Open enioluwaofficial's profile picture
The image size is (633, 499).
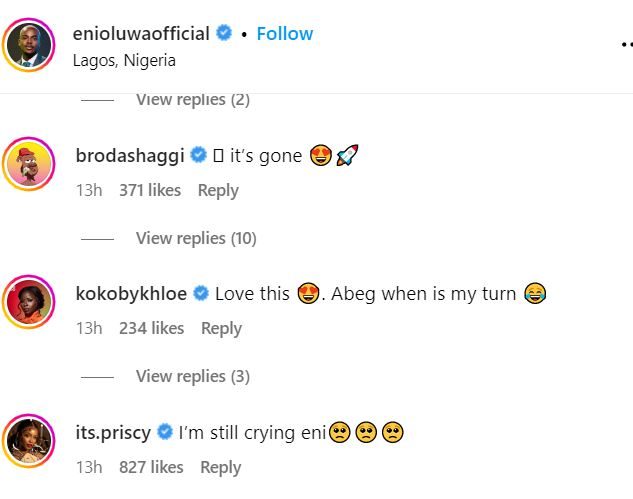(x=29, y=45)
